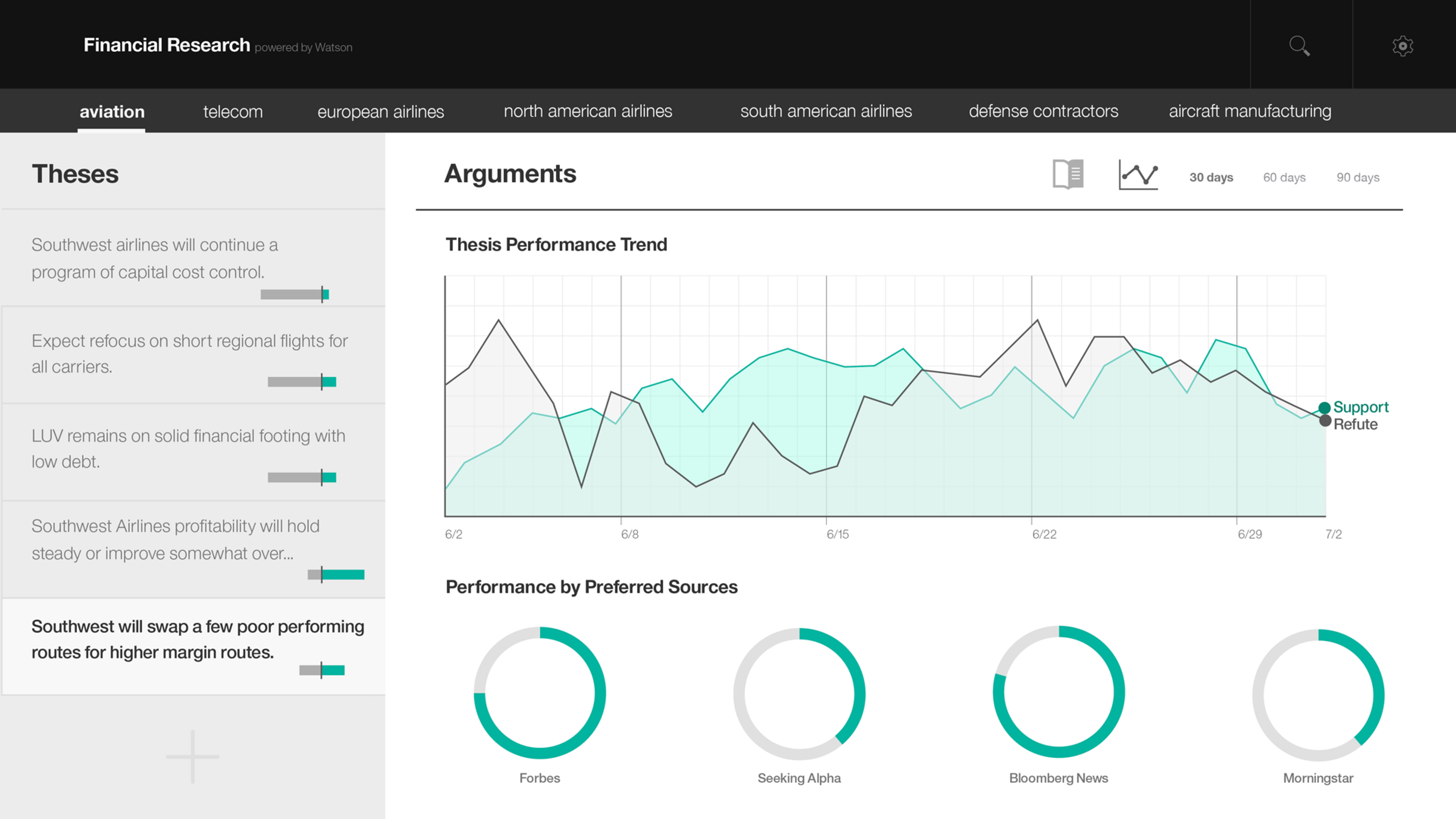1456x819 pixels.
Task: Select Southwest profitability hold steady thesis
Action: click(193, 549)
